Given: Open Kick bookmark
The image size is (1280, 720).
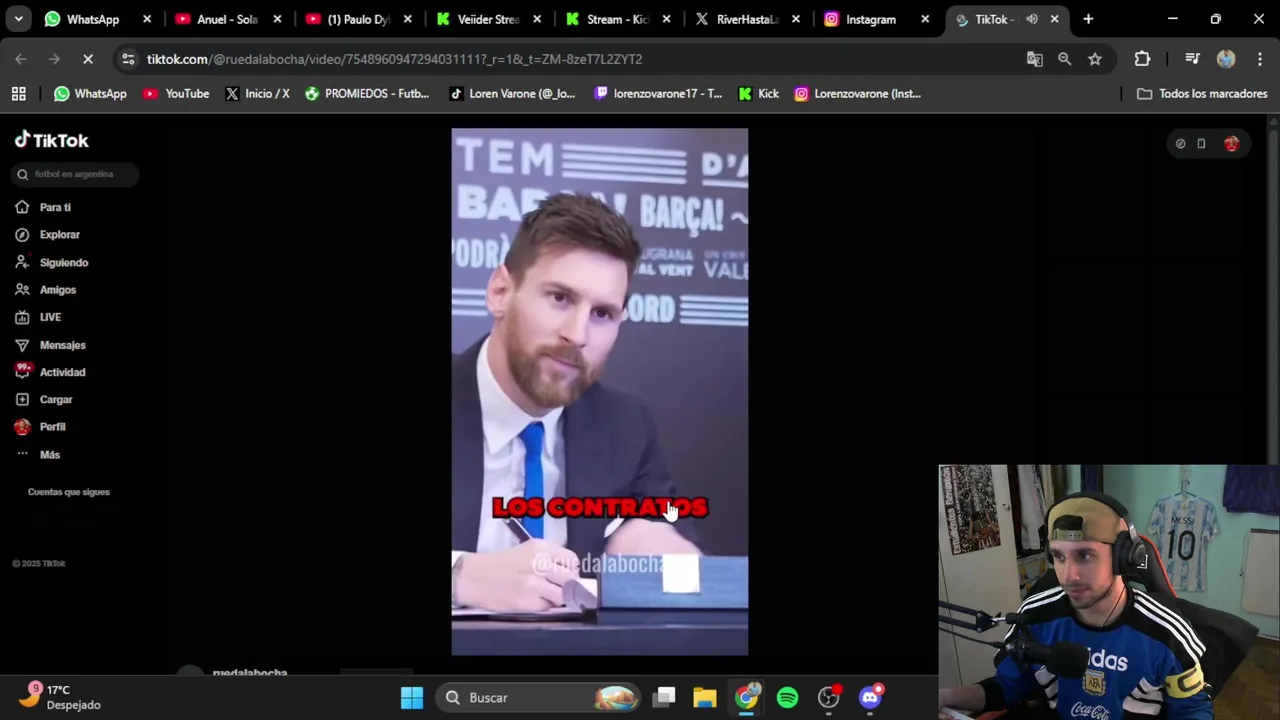Looking at the screenshot, I should click(758, 94).
